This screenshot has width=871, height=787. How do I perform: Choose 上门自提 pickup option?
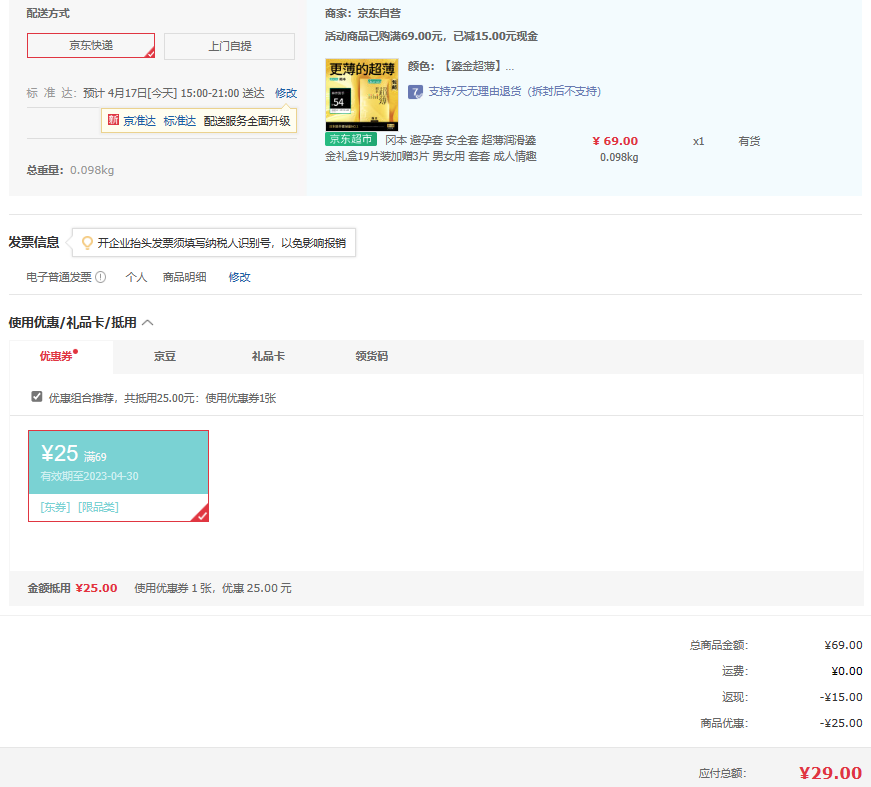(x=229, y=46)
